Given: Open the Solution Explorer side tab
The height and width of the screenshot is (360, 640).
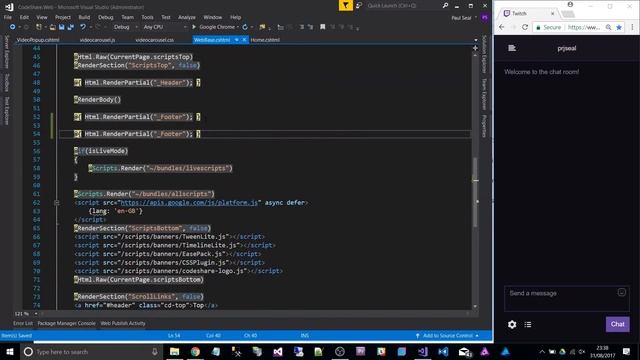Looking at the screenshot, I should coord(484,53).
